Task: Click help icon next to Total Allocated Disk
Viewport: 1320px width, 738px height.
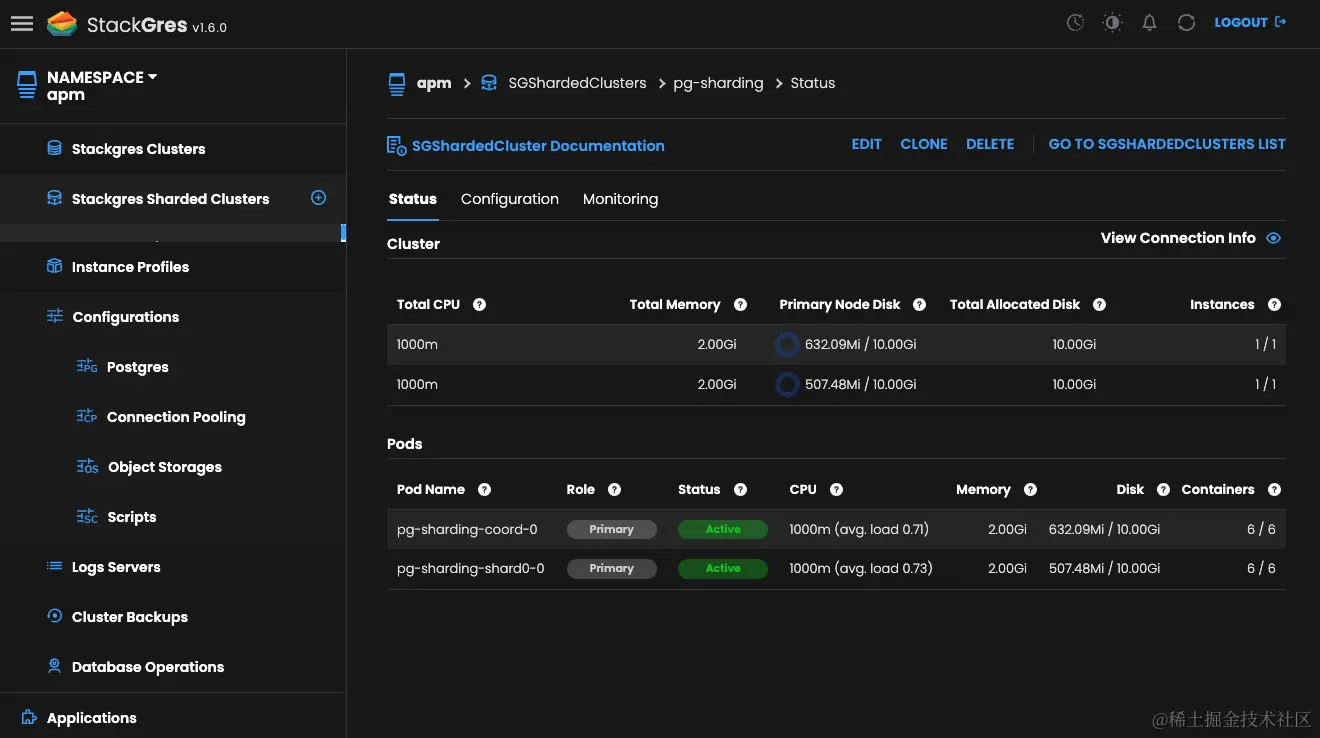Action: [1099, 304]
